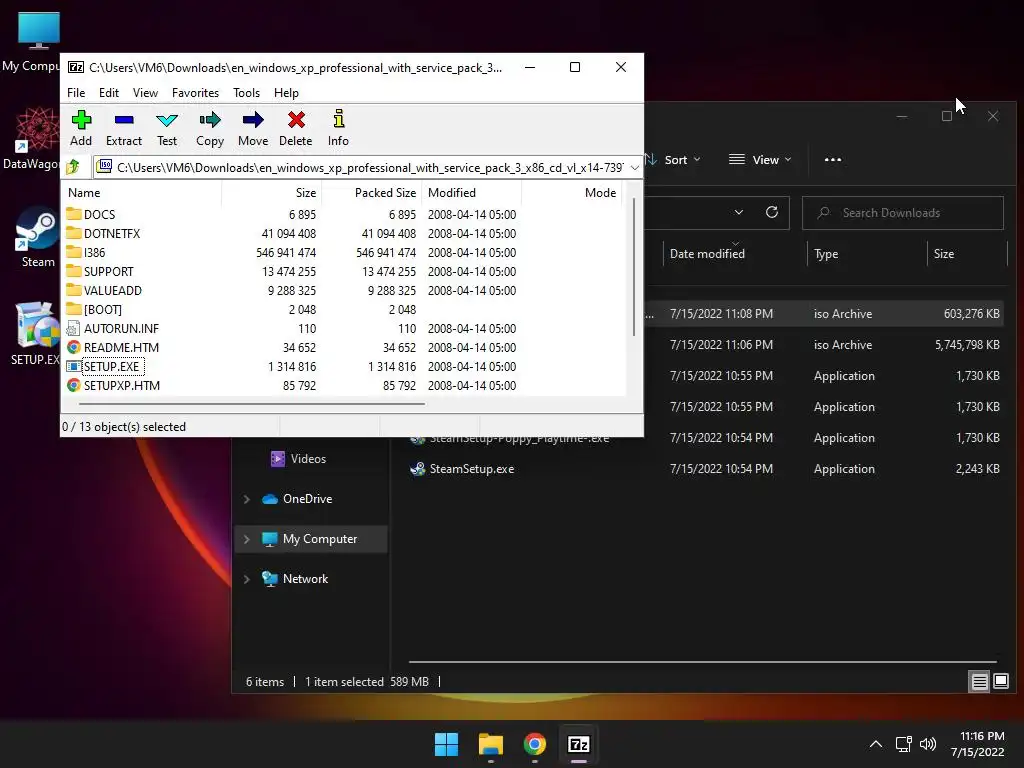This screenshot has height=768, width=1024.
Task: Refresh the File Explorer folder
Action: [x=772, y=212]
